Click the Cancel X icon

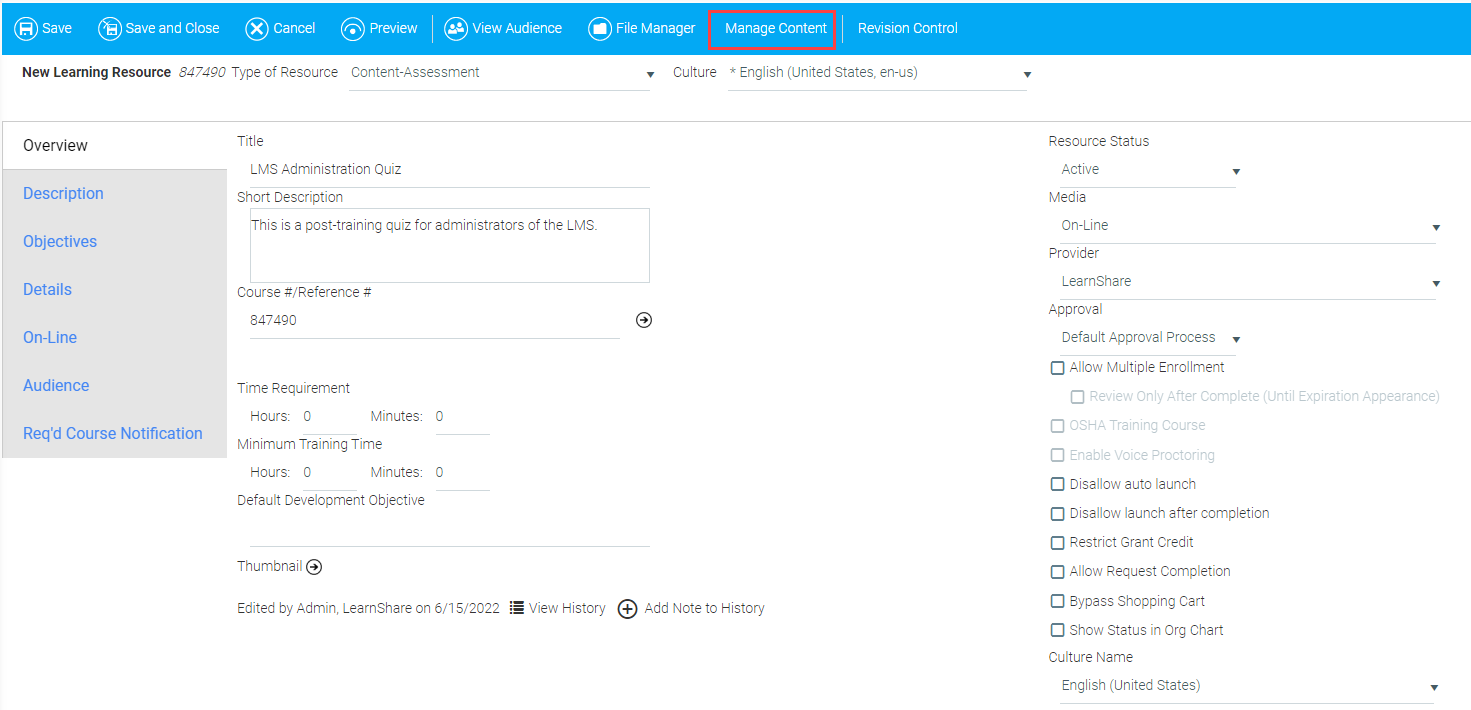pos(257,28)
